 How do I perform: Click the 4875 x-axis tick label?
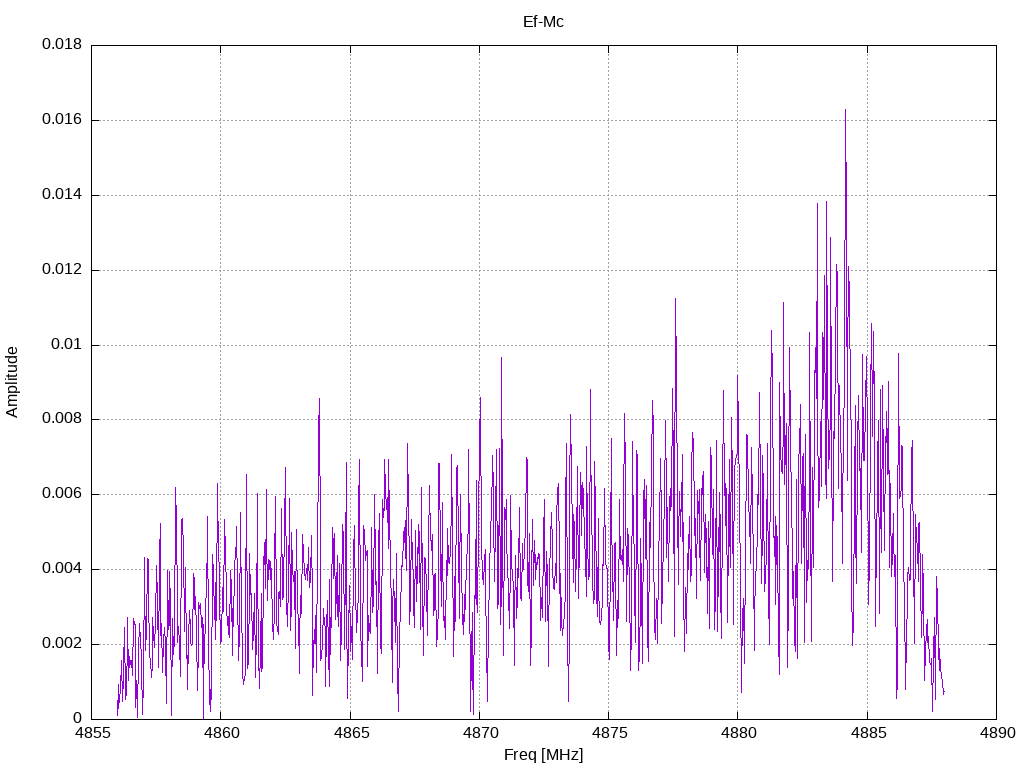608,733
